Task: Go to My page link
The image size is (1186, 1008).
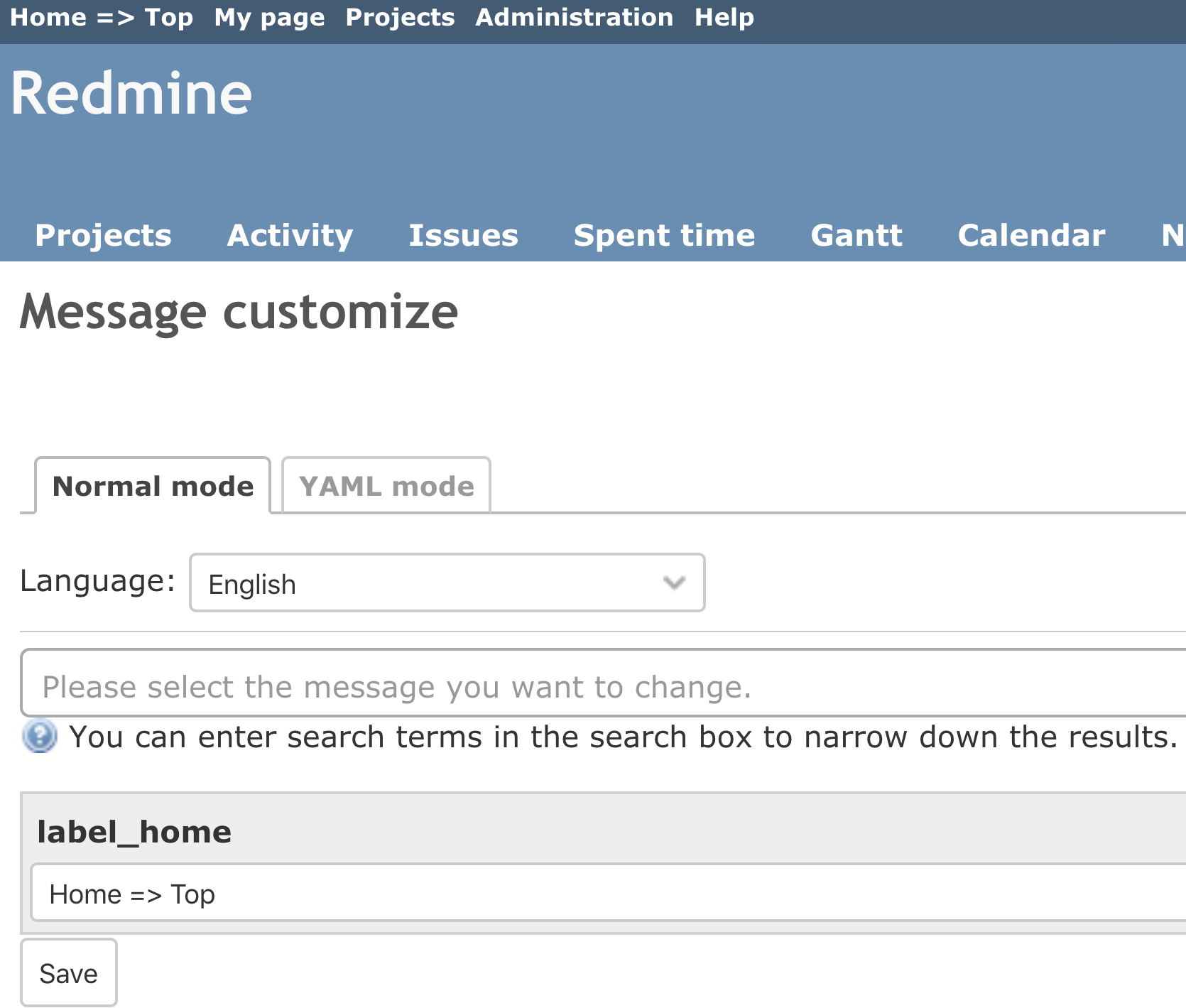Action: [269, 17]
